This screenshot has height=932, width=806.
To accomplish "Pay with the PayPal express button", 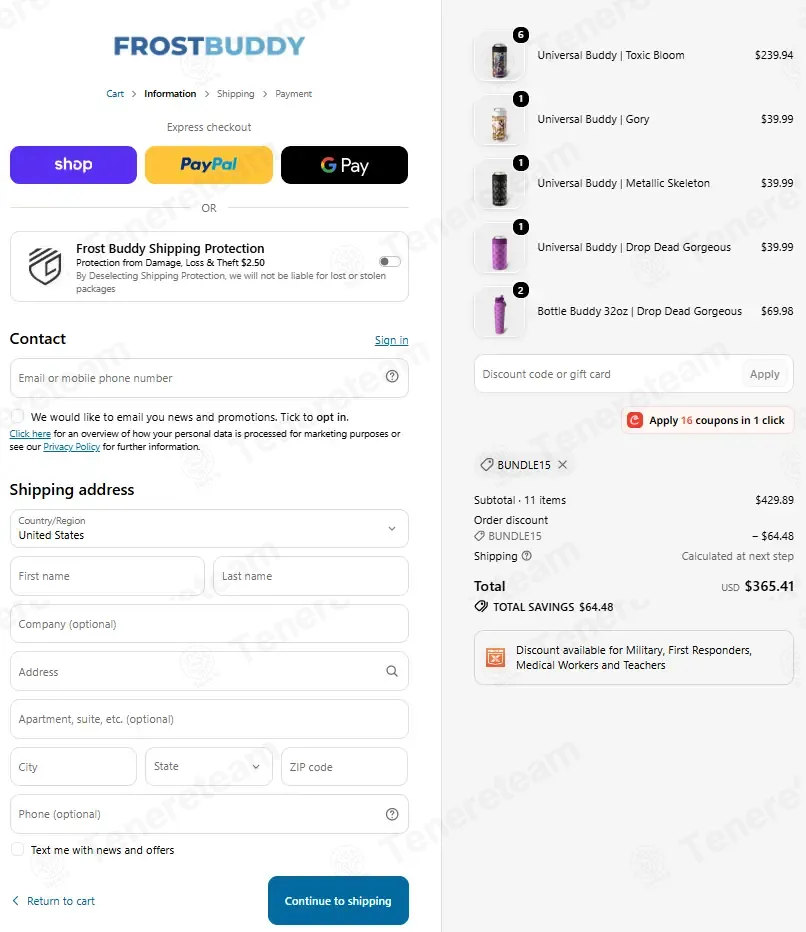I will (x=209, y=165).
